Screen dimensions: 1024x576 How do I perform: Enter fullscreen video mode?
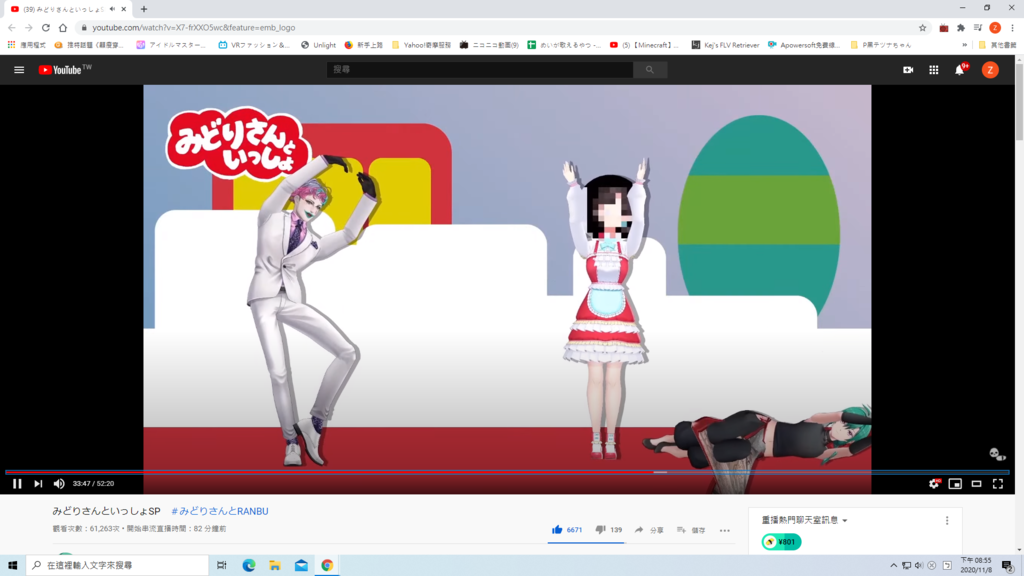click(x=998, y=484)
